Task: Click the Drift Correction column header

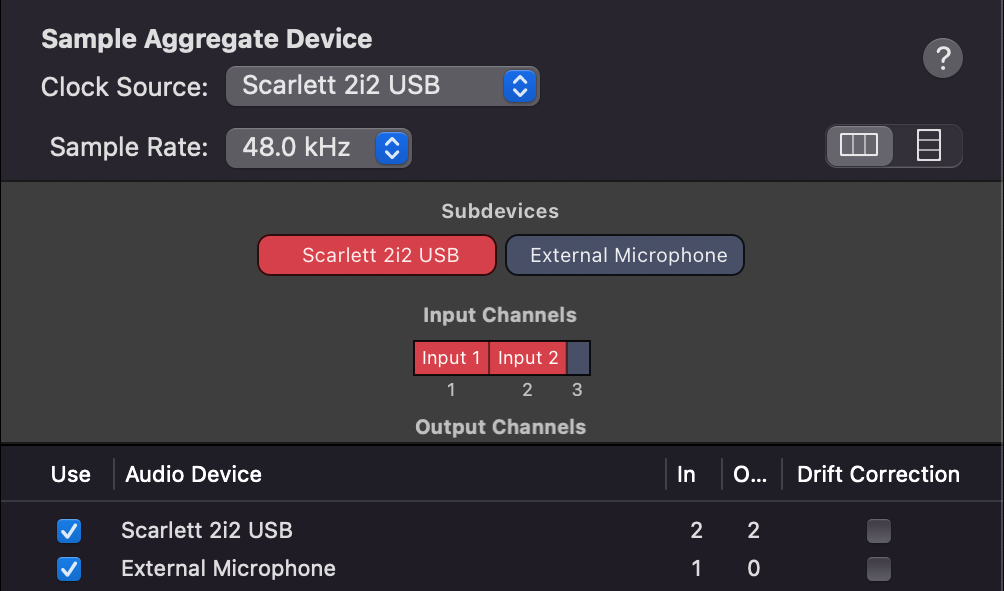Action: click(x=877, y=475)
